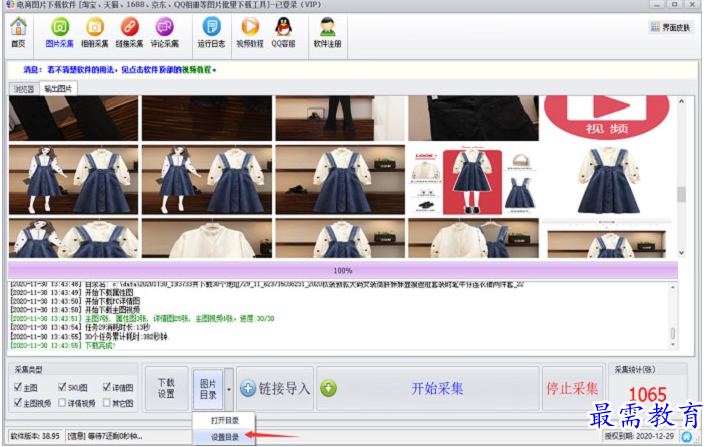Open the 链接采集 link collection tool
The height and width of the screenshot is (447, 711).
coord(129,32)
